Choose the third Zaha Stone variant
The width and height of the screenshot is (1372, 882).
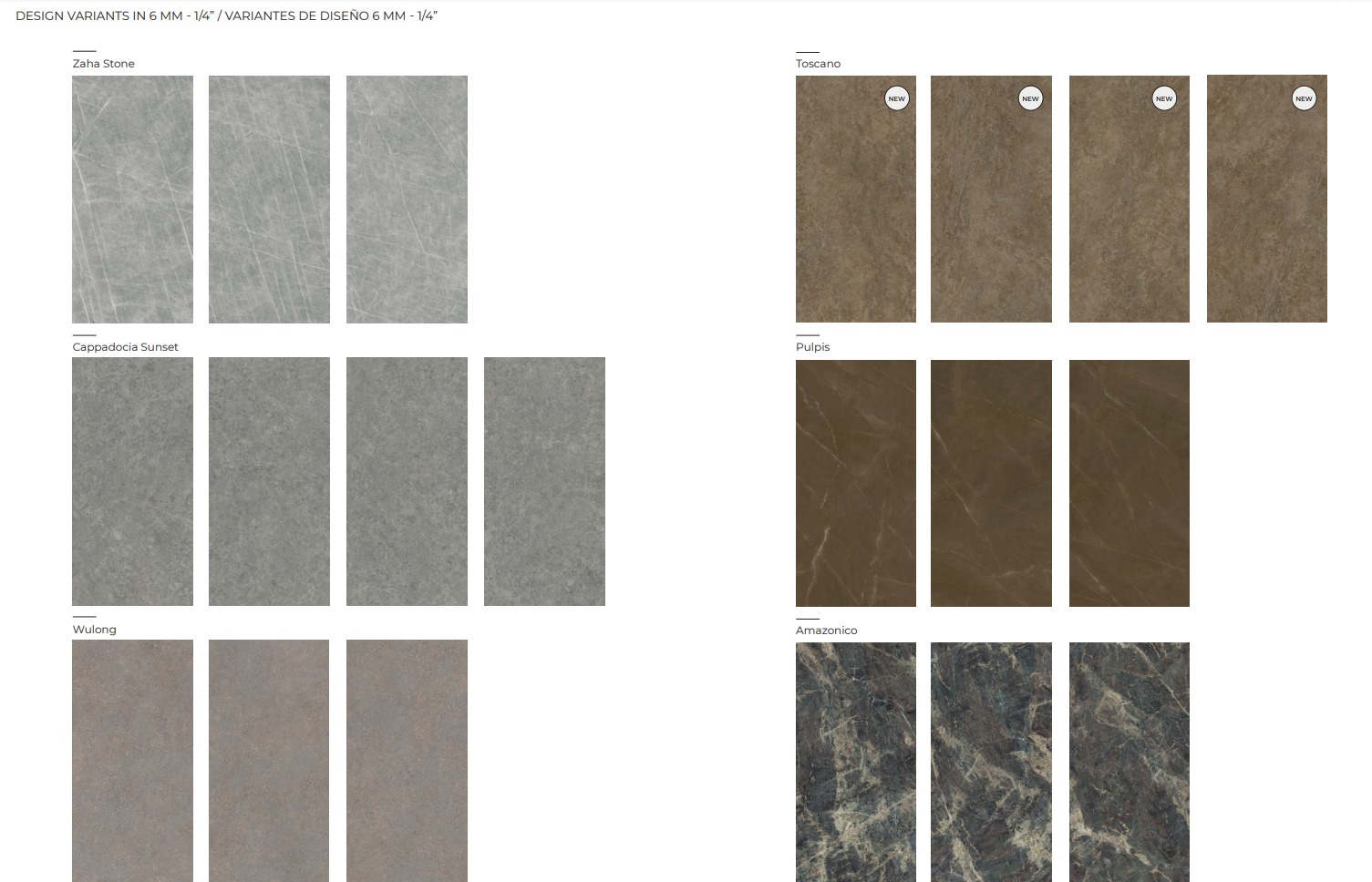(x=407, y=200)
